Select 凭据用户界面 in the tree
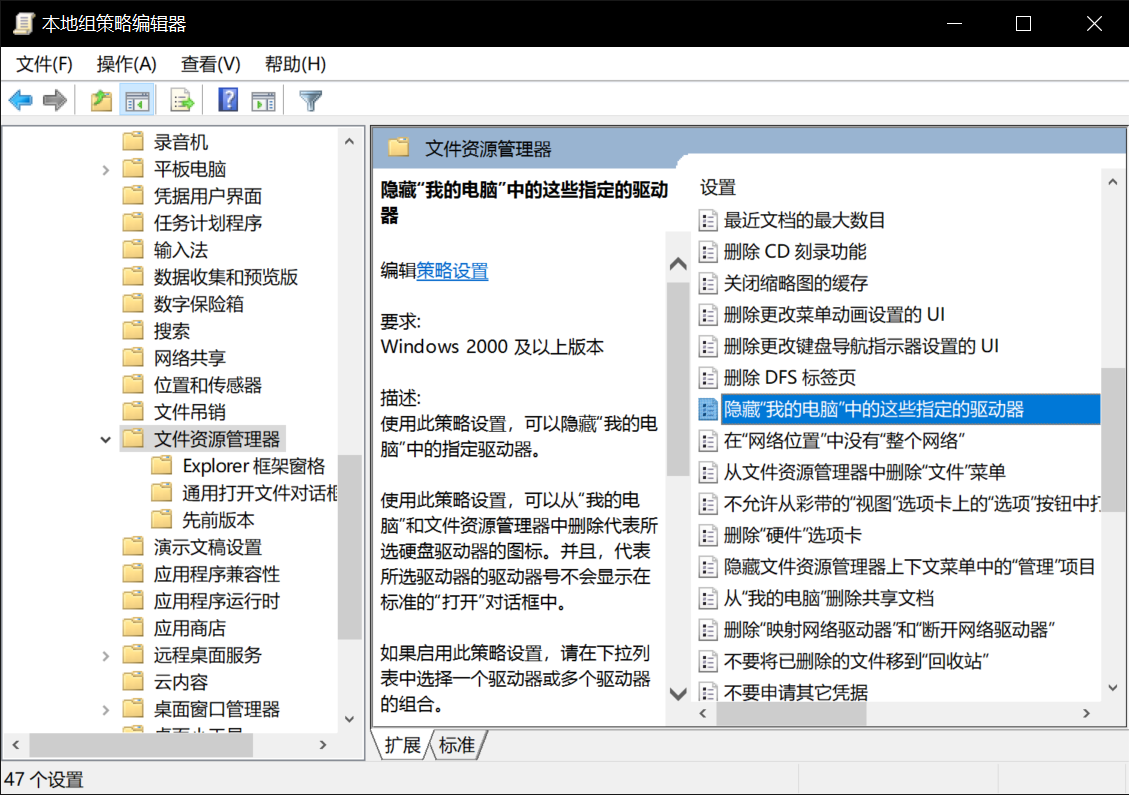This screenshot has width=1129, height=795. pyautogui.click(x=207, y=197)
